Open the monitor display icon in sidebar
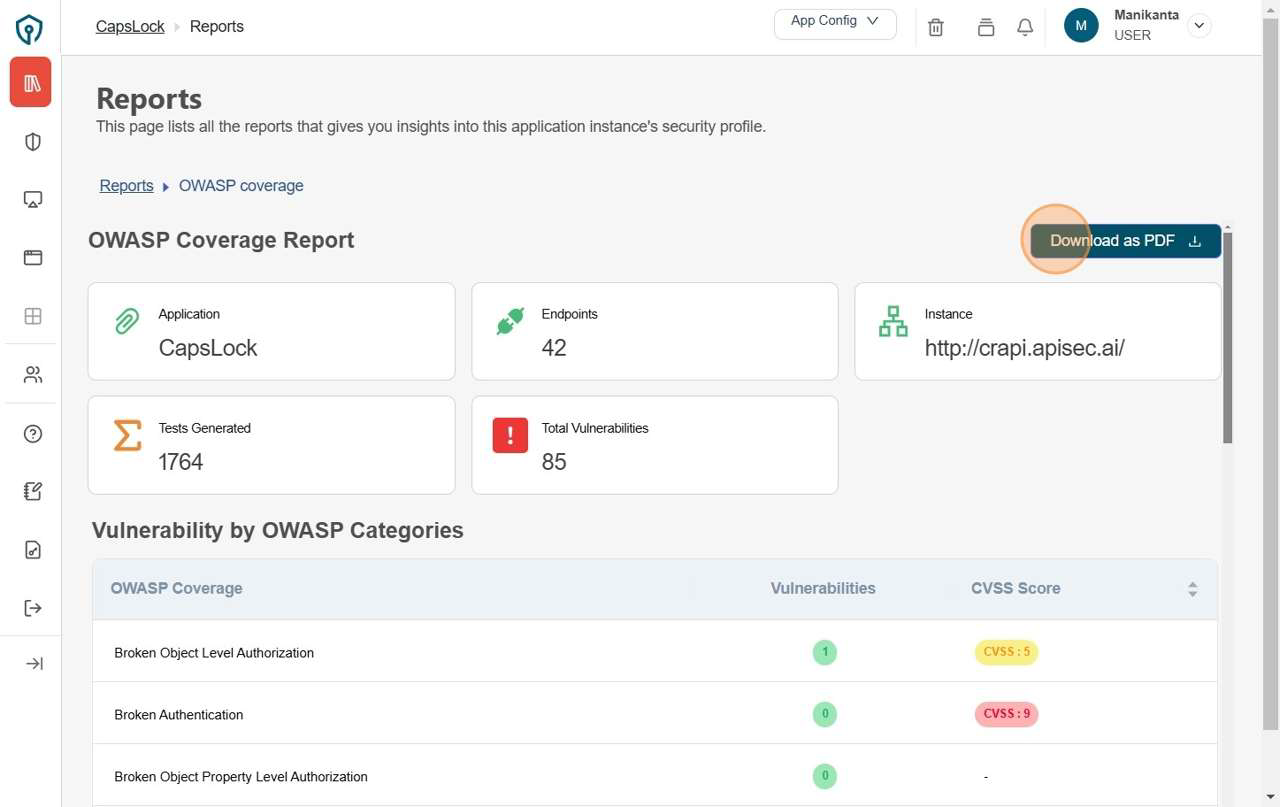This screenshot has height=807, width=1280. [33, 200]
